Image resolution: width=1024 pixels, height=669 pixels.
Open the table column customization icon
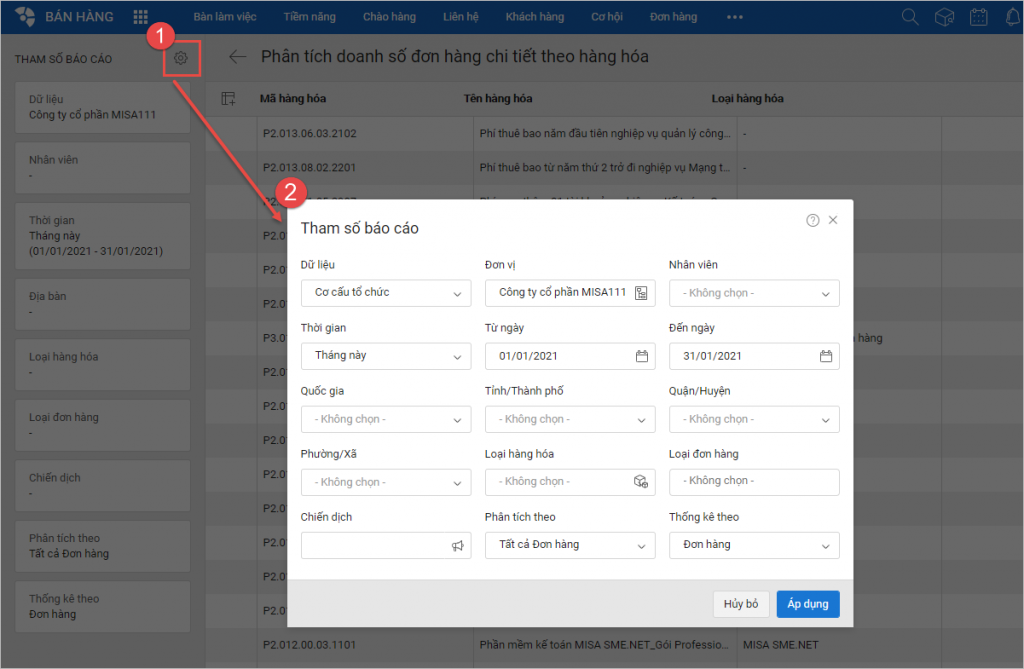(229, 99)
